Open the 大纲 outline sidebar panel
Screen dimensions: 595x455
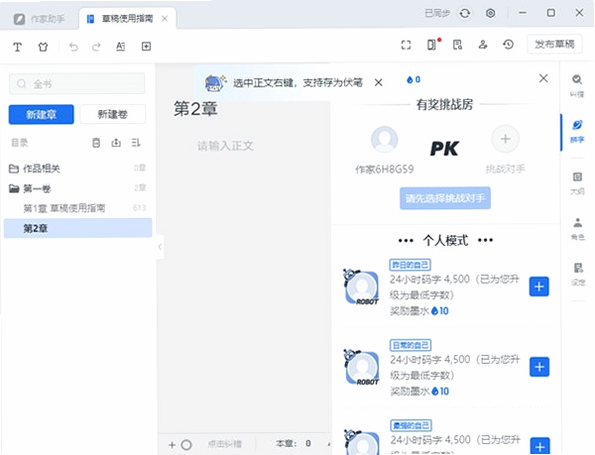coord(577,183)
